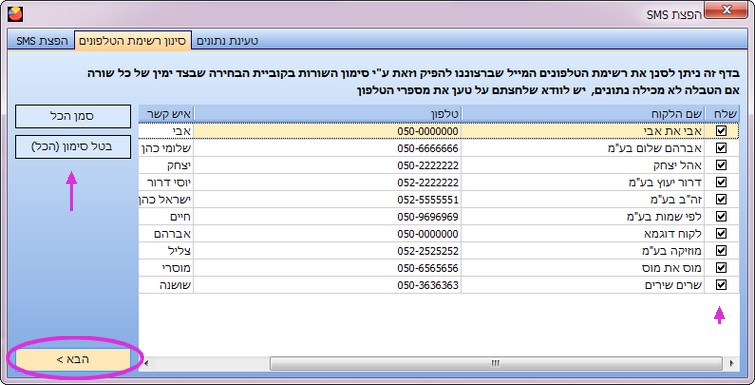Click phone number 050-6565656
The width and height of the screenshot is (755, 385).
(x=428, y=268)
